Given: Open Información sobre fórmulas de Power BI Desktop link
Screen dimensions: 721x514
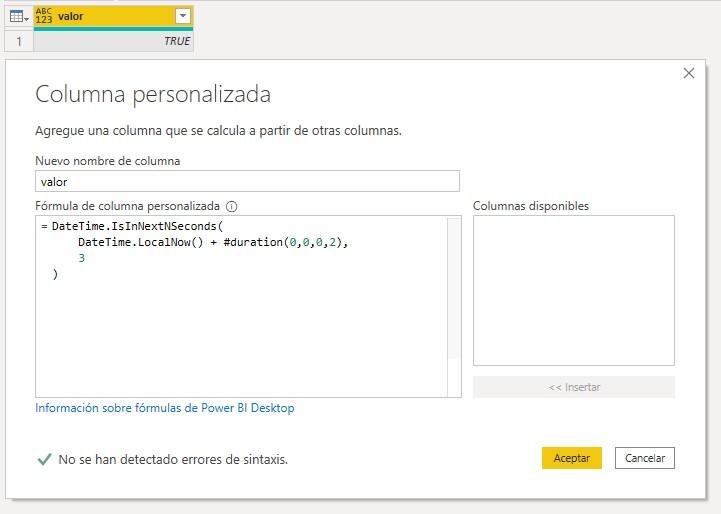Looking at the screenshot, I should pos(165,408).
